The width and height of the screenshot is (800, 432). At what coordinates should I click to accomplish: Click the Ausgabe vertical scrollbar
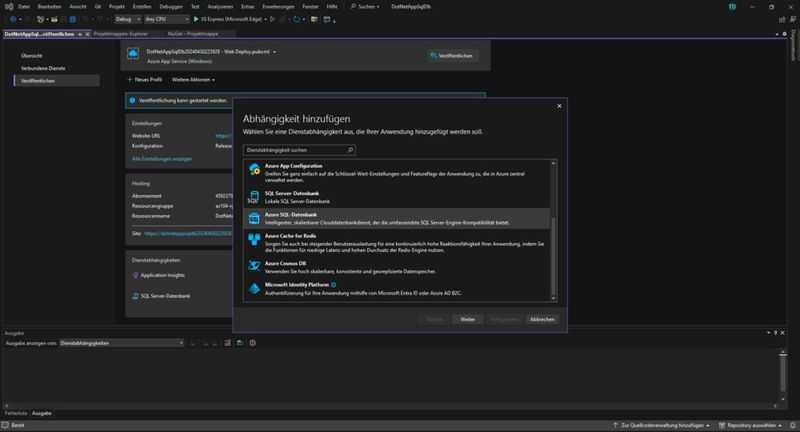click(783, 376)
